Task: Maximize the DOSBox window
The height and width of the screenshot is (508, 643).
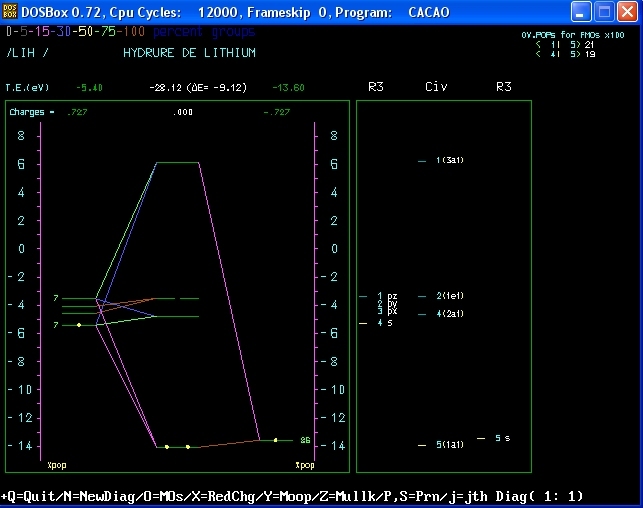Action: click(604, 12)
